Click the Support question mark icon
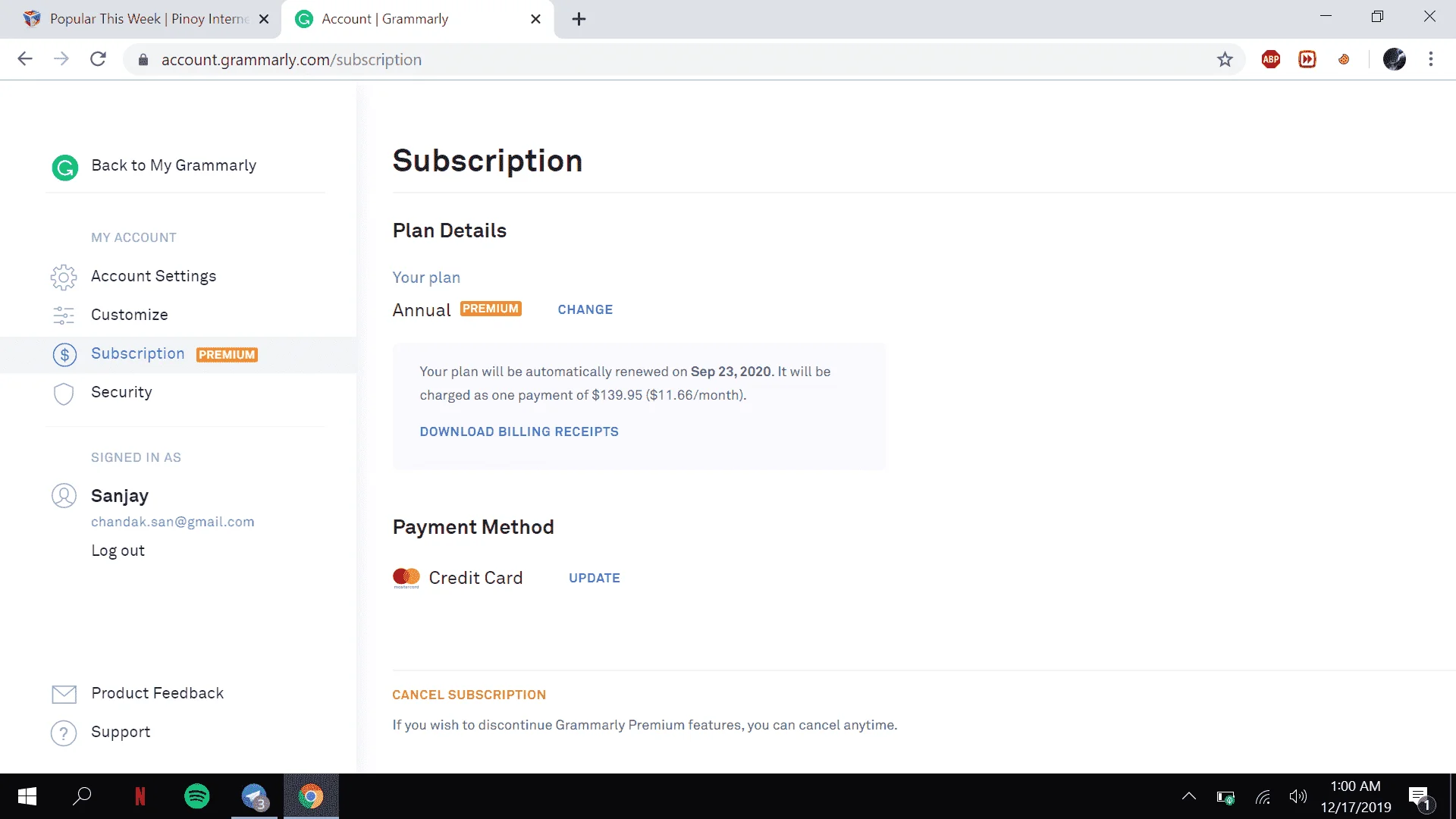Image resolution: width=1456 pixels, height=819 pixels. pos(64,733)
